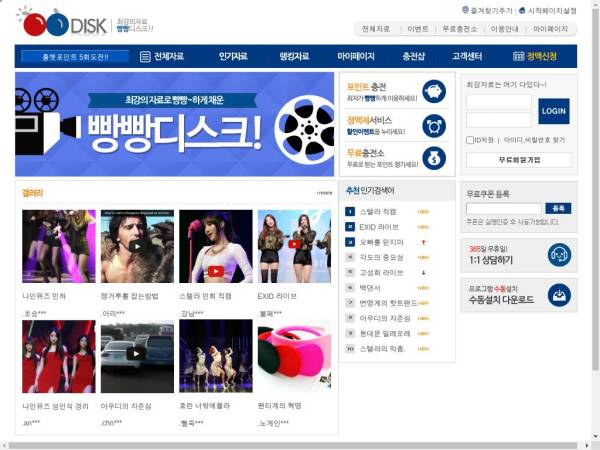Click the 무료회원가입 signup button
This screenshot has width=600, height=450.
(519, 159)
